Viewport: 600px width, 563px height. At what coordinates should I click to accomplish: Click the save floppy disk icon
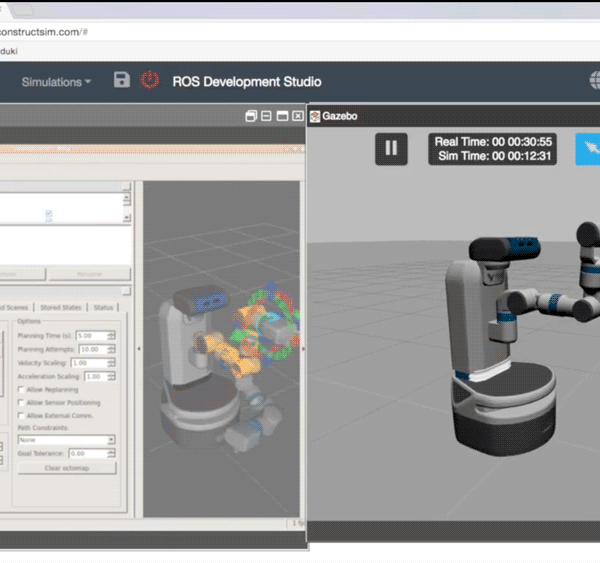(x=122, y=80)
